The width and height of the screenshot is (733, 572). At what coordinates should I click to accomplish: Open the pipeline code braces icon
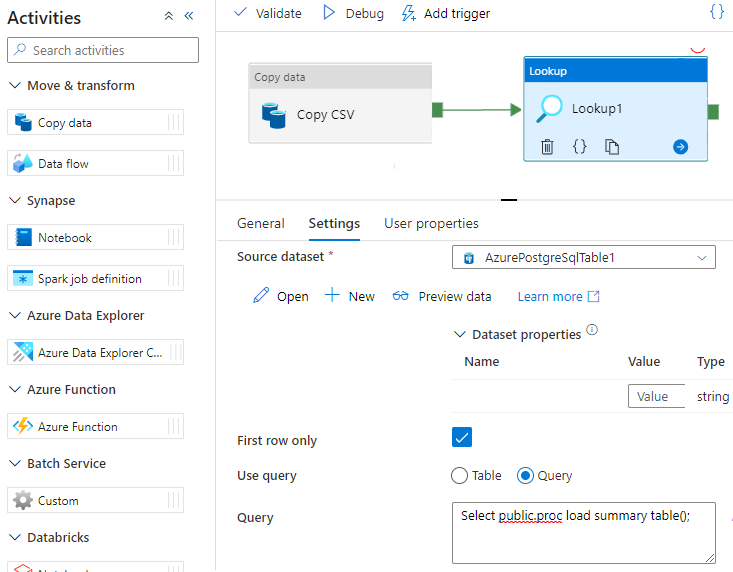tap(717, 11)
